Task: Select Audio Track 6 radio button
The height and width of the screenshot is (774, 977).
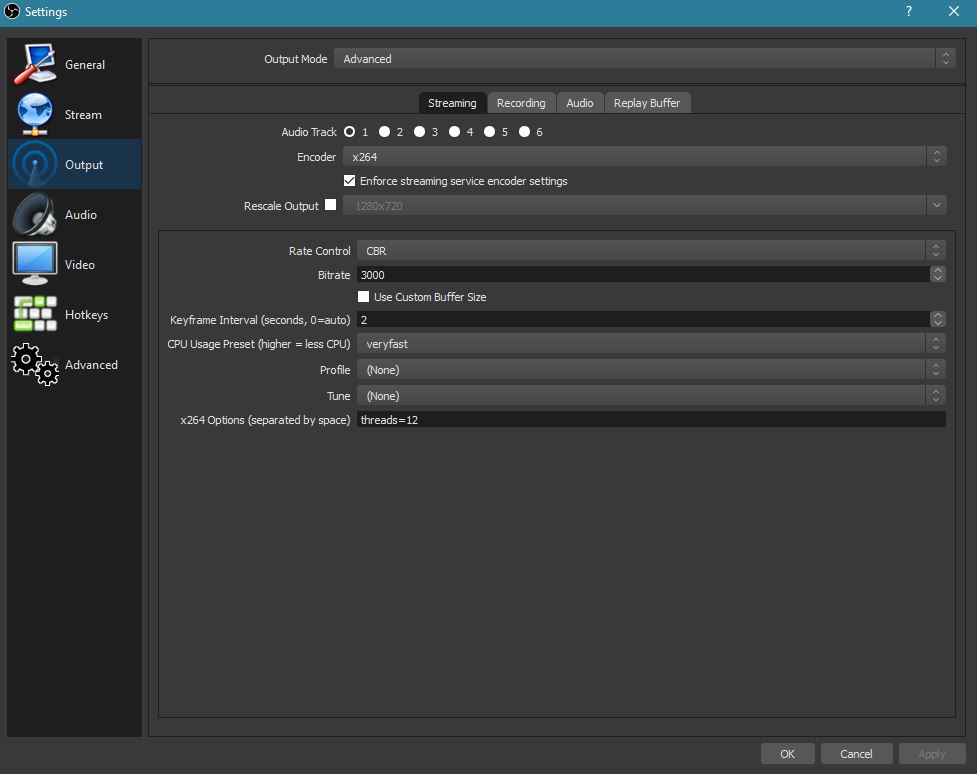Action: [524, 131]
